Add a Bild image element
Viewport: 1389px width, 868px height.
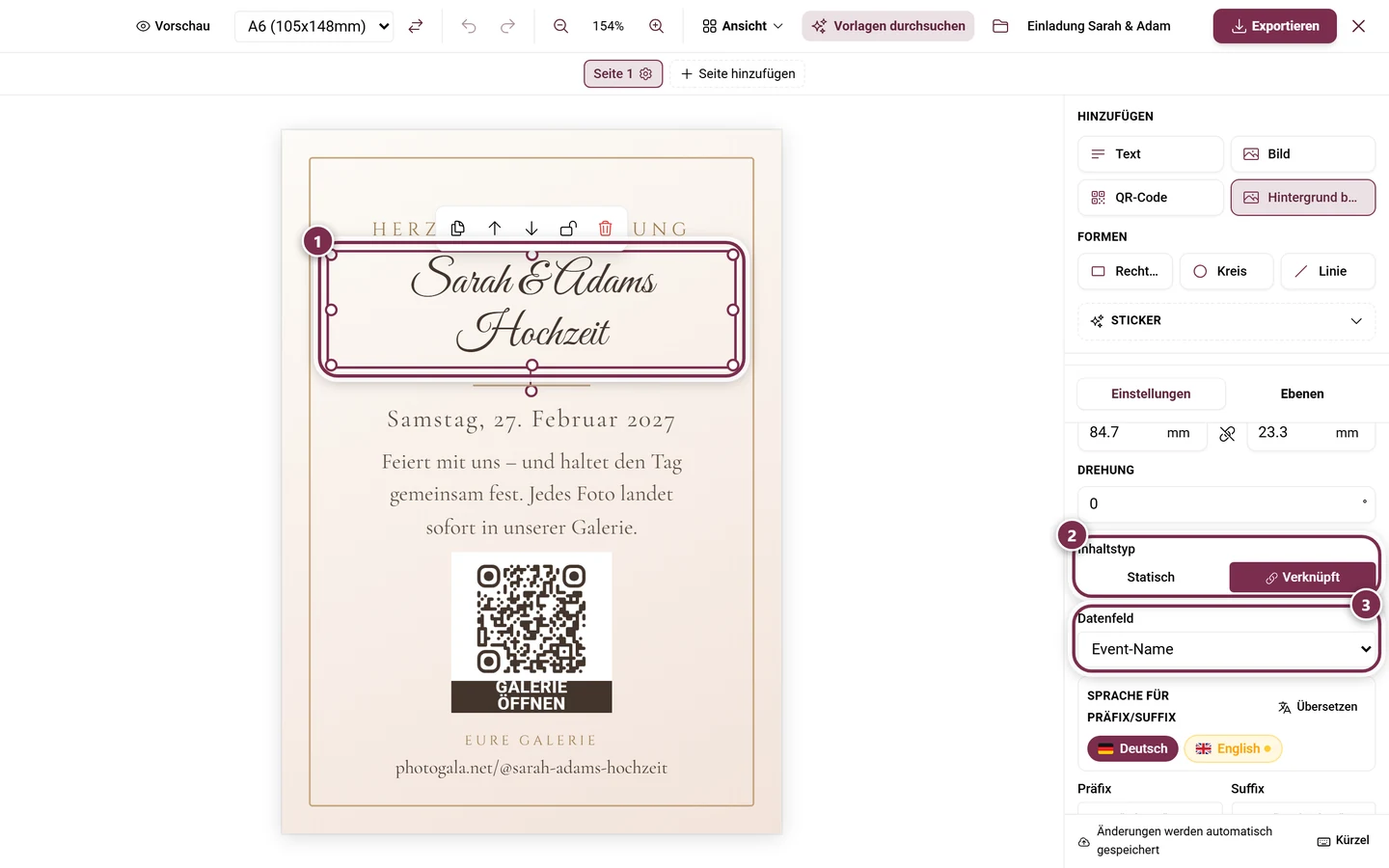coord(1303,154)
